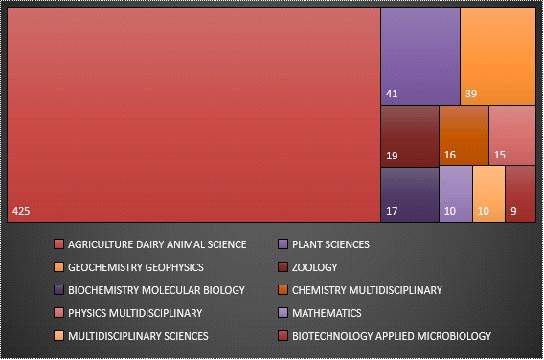This screenshot has width=544, height=360.
Task: Click the Mathematics legend swatch
Action: (283, 312)
